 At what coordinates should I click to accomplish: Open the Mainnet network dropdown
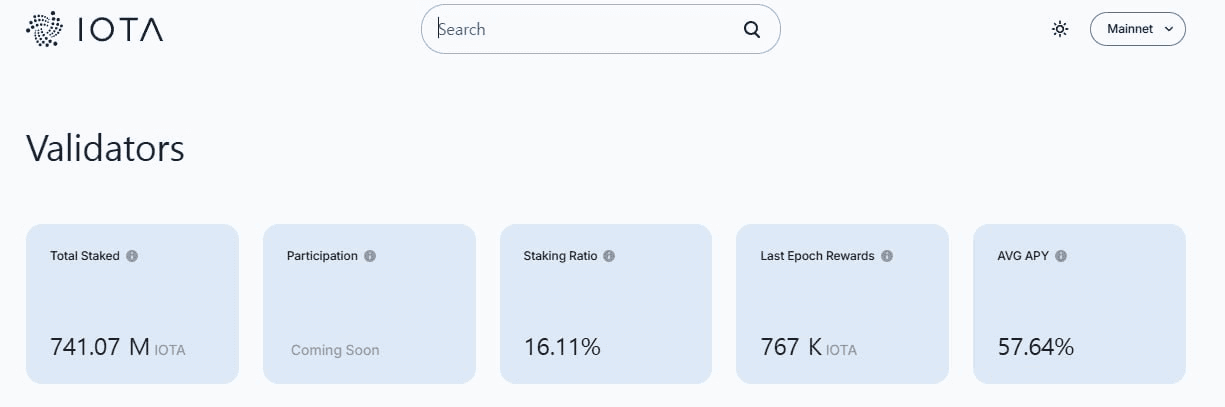tap(1137, 29)
